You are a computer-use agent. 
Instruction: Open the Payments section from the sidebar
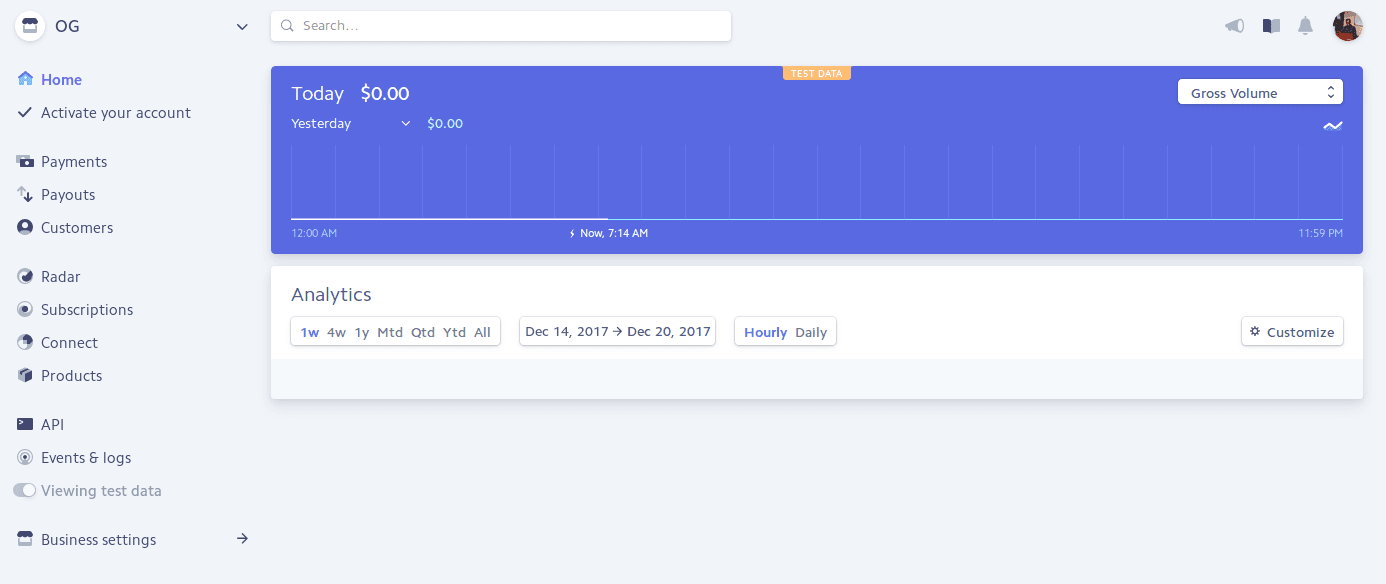[x=74, y=161]
